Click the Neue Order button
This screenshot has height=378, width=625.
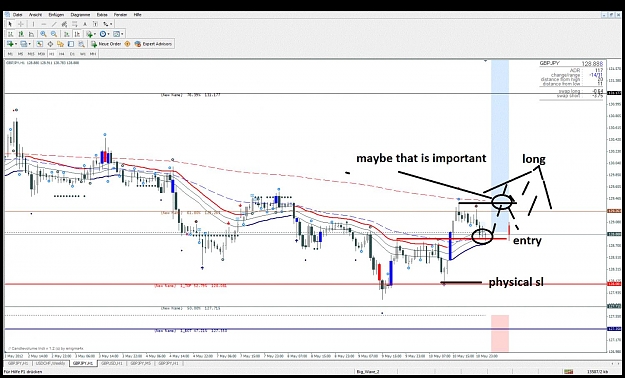pos(106,44)
